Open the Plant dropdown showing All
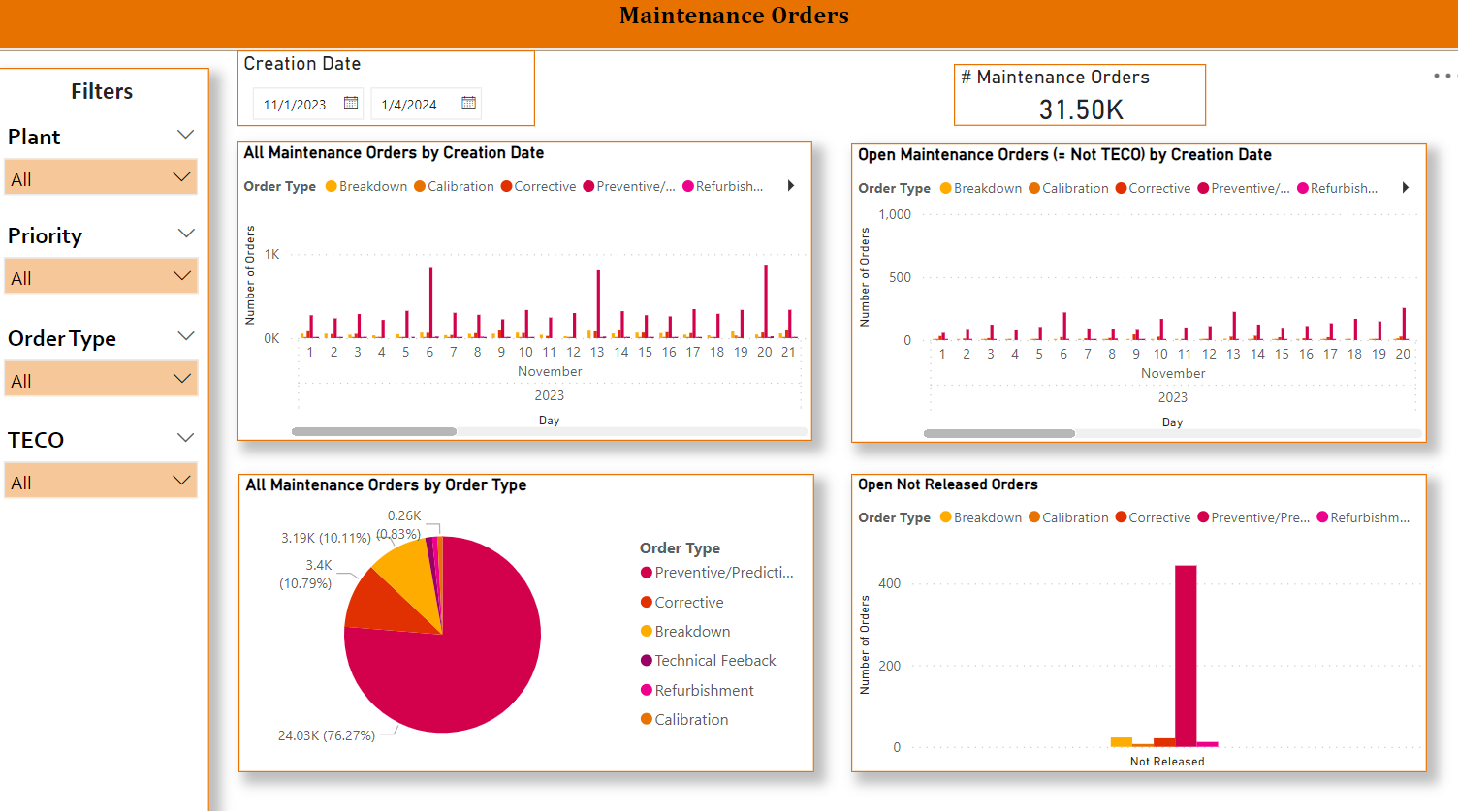The height and width of the screenshot is (812, 1458). click(101, 178)
